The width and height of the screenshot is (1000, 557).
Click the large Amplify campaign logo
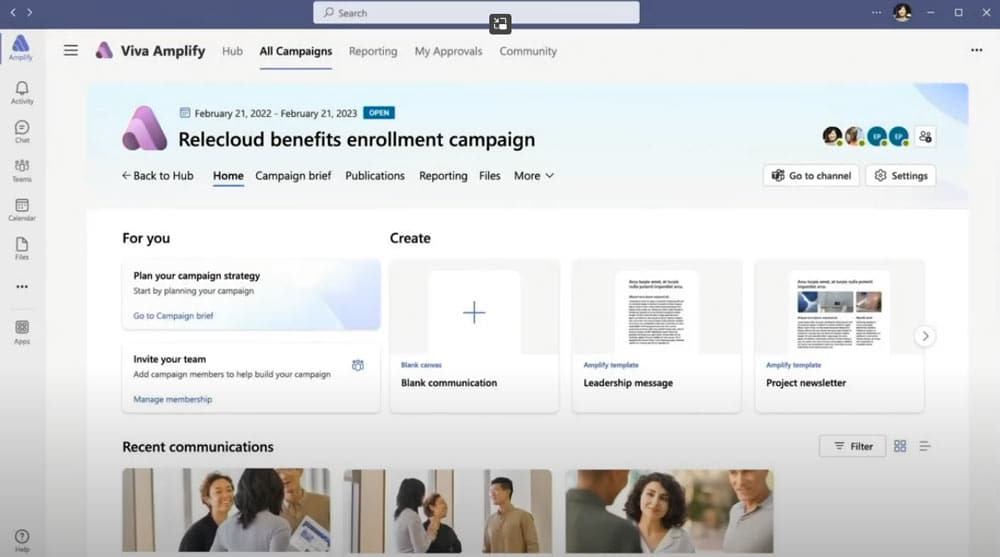click(145, 128)
